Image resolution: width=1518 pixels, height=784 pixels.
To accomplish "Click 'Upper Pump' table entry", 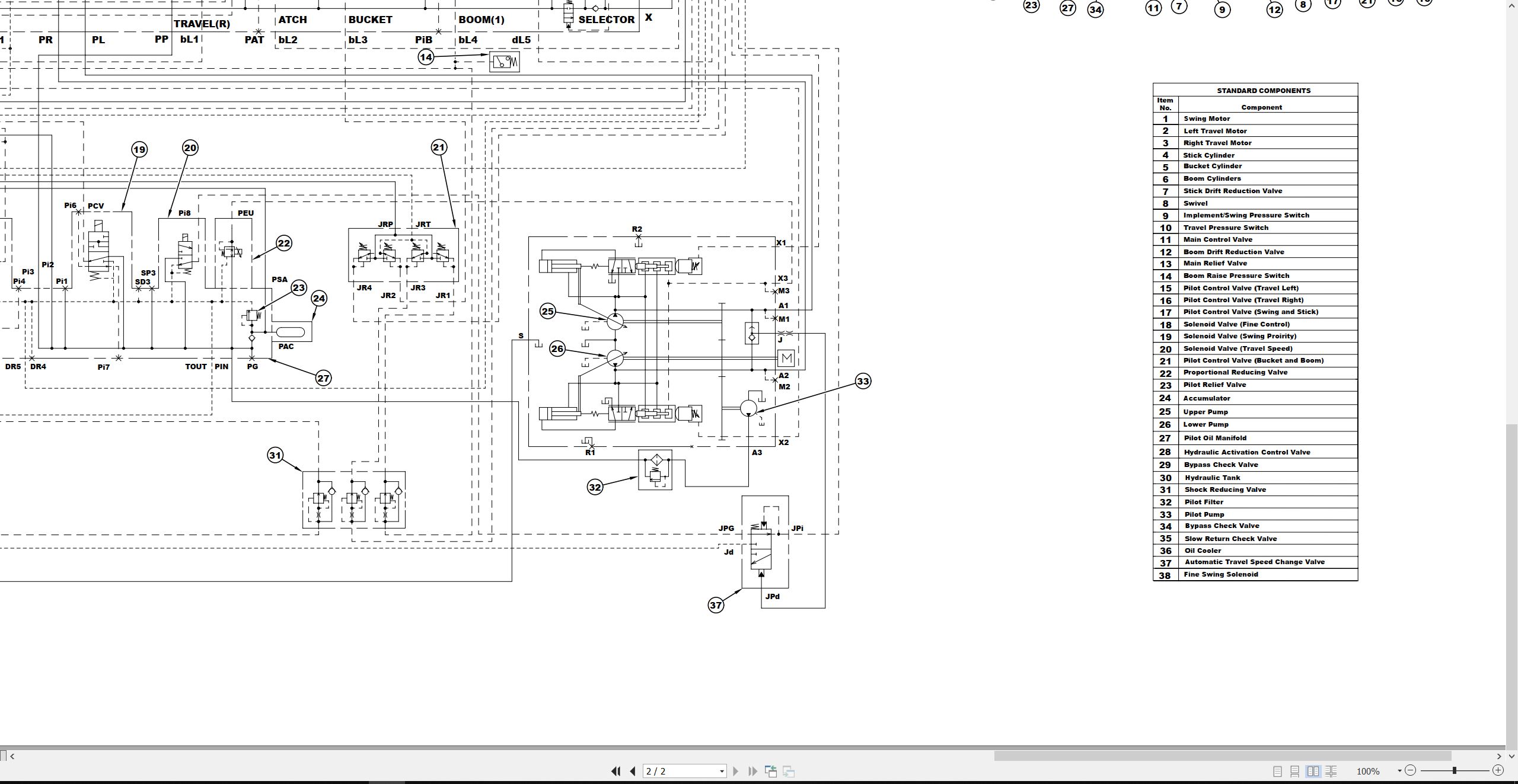I will (x=1206, y=412).
